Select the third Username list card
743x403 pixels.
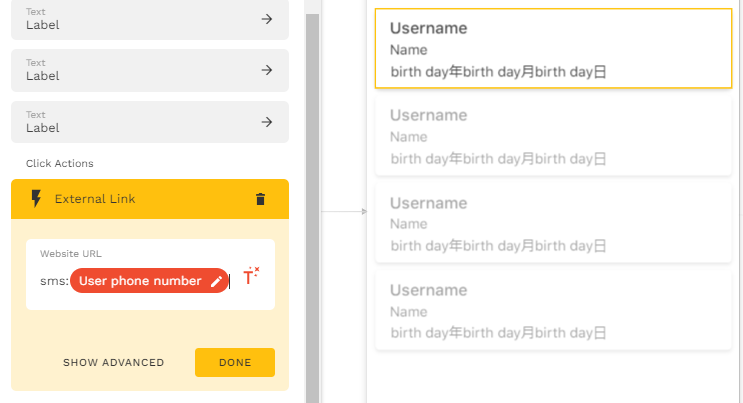553,223
